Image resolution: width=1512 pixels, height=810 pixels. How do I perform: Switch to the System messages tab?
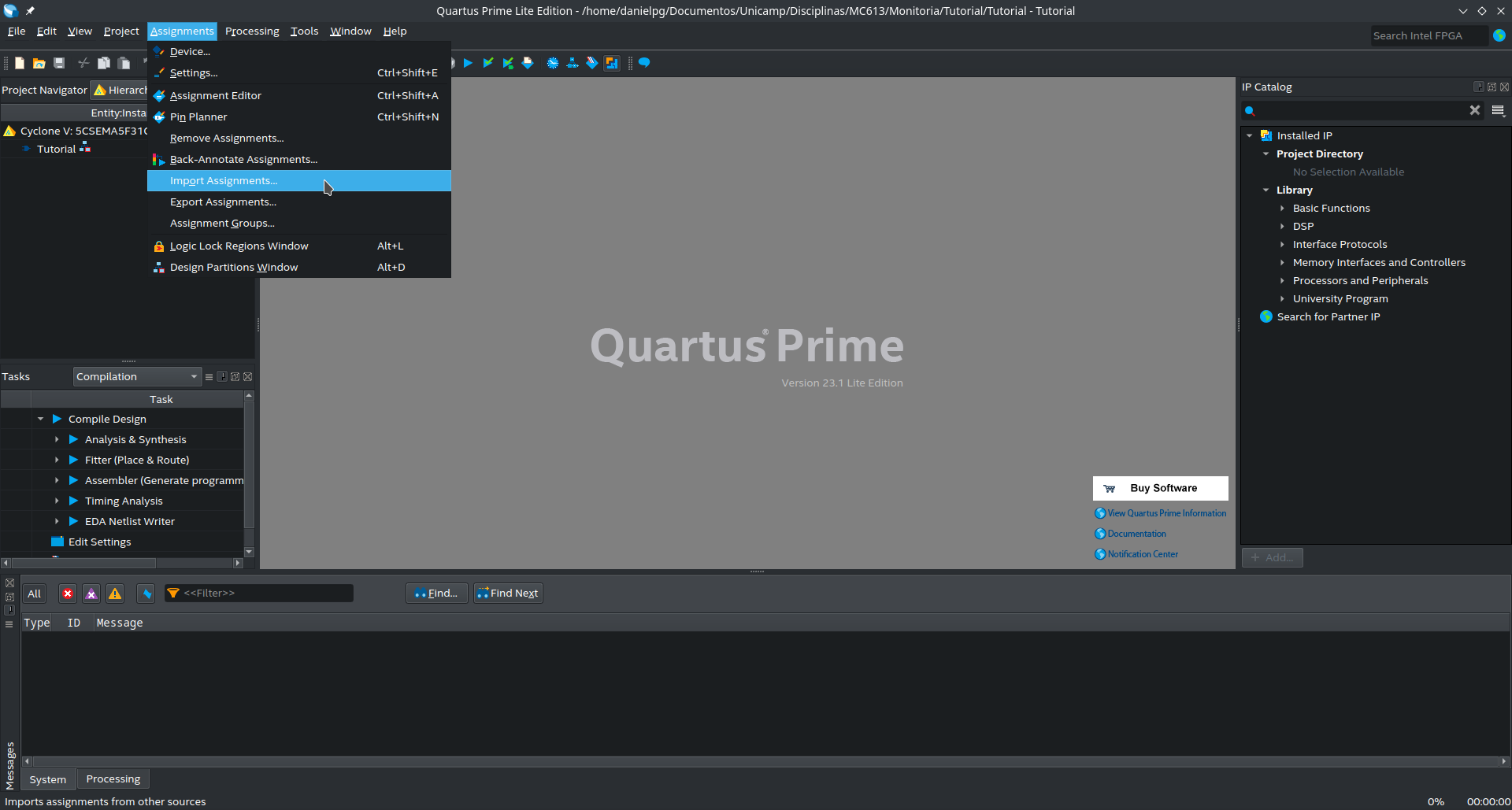(48, 780)
